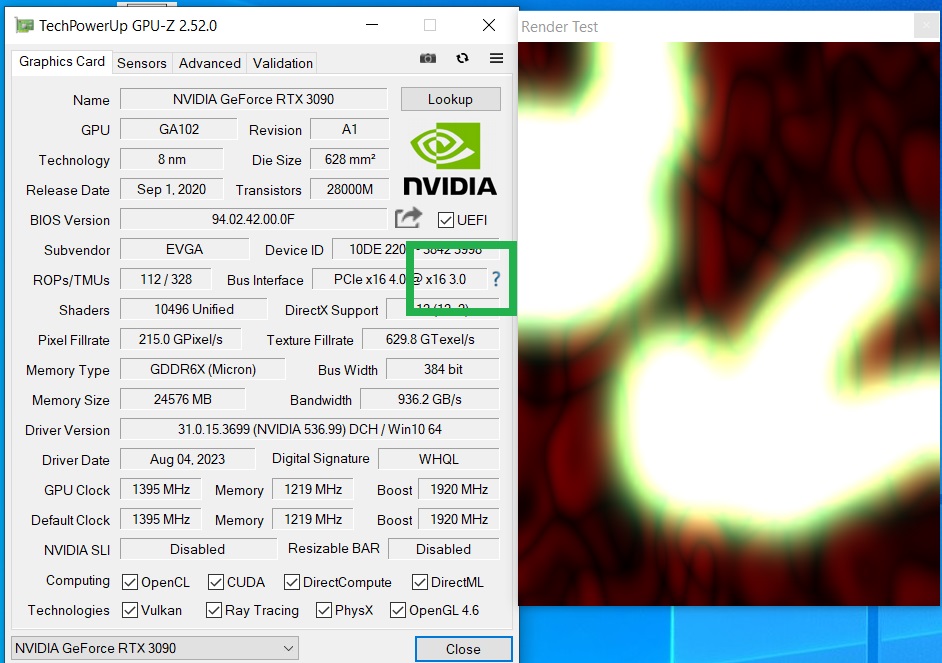Click the Revision value A1
942x663 pixels.
[x=350, y=129]
